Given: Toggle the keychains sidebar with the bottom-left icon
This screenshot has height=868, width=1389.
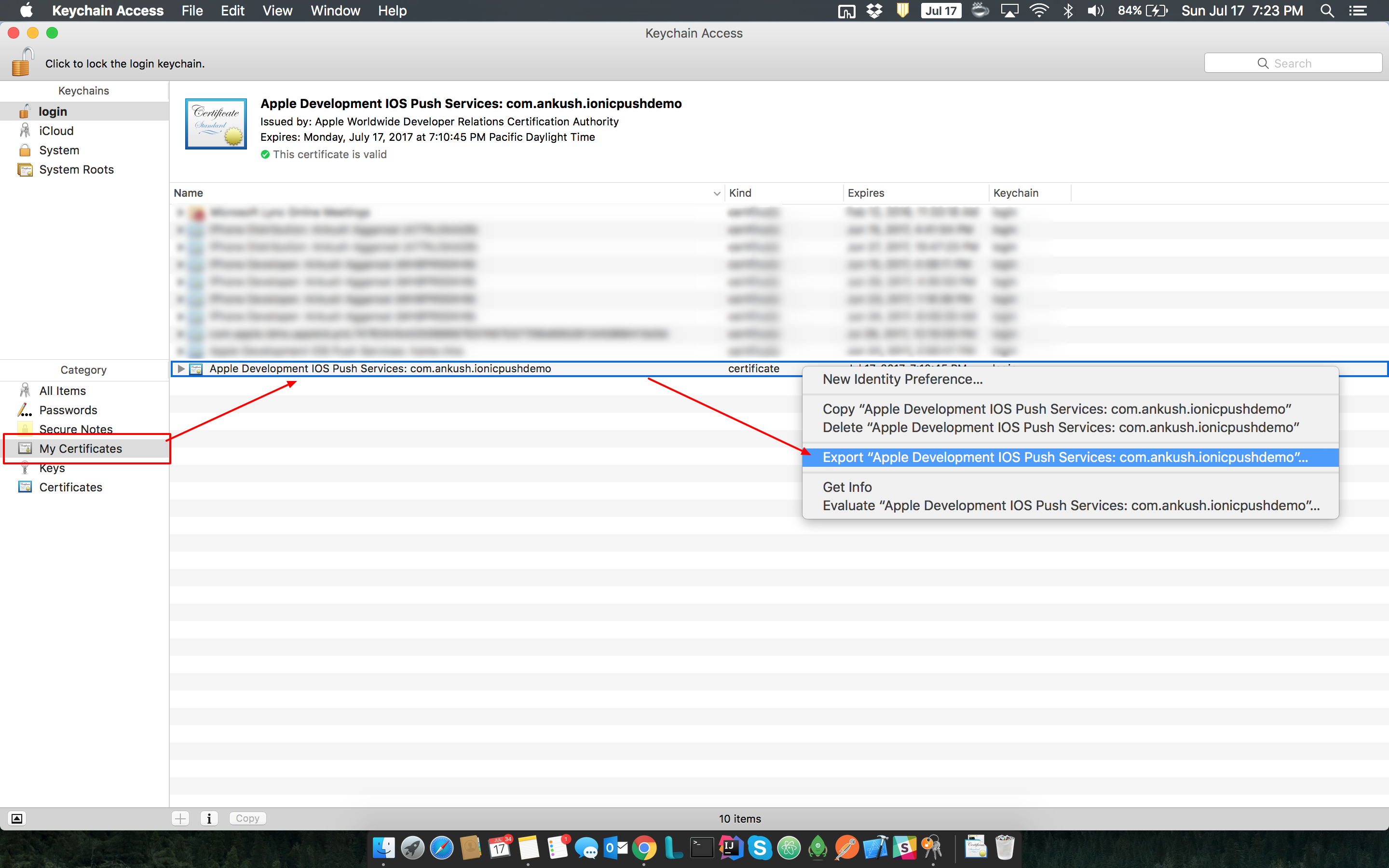Looking at the screenshot, I should [x=17, y=819].
